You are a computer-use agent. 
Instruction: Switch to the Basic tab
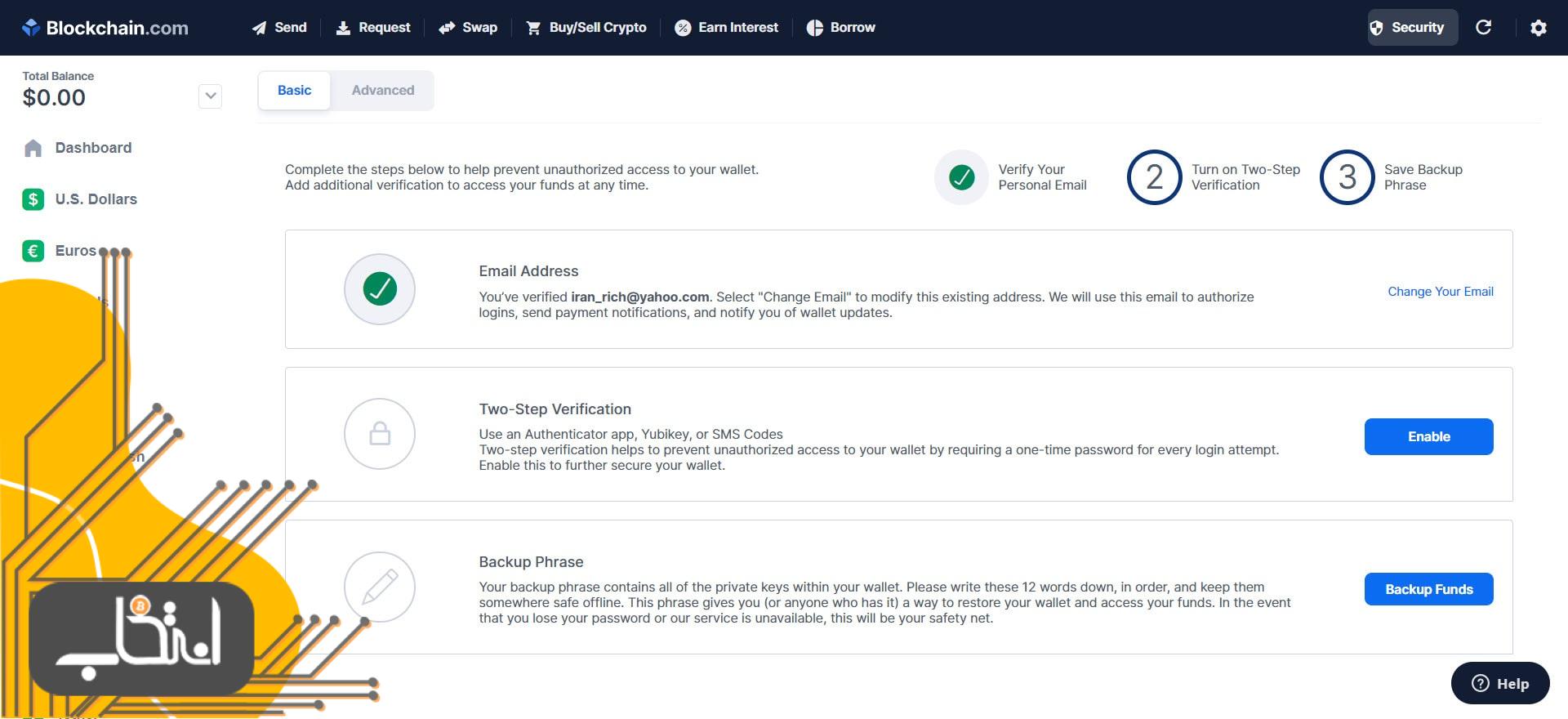coord(294,91)
